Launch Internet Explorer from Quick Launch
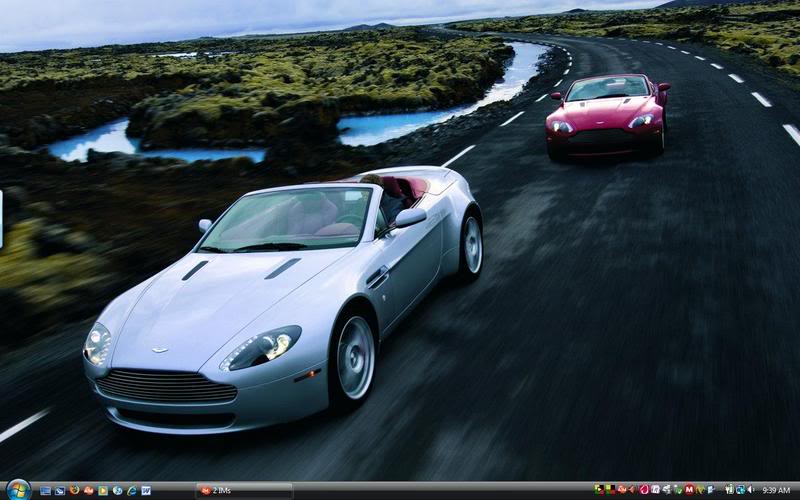 (132, 490)
